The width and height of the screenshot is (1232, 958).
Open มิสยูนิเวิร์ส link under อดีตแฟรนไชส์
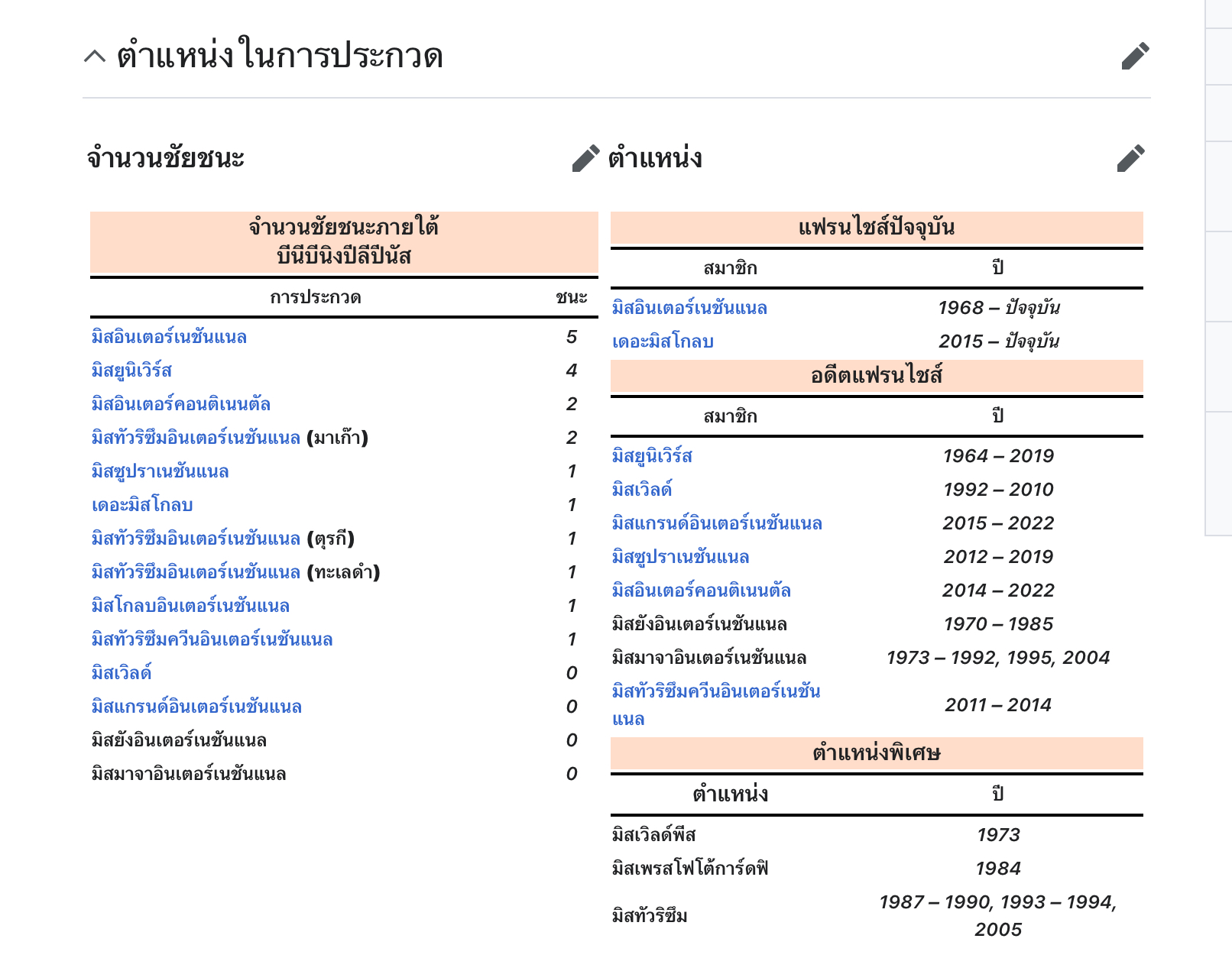pyautogui.click(x=652, y=456)
